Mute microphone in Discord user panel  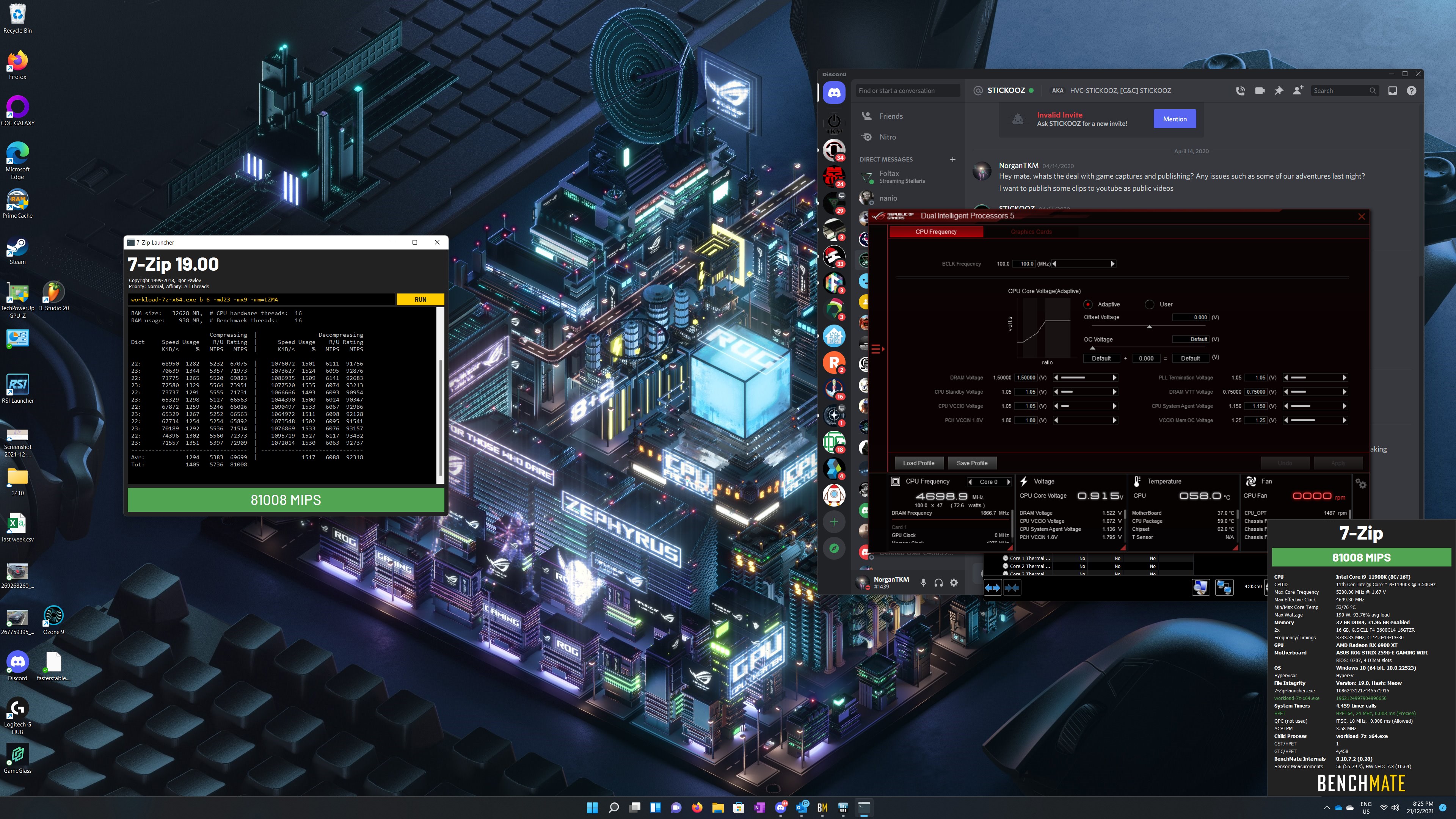click(x=923, y=583)
